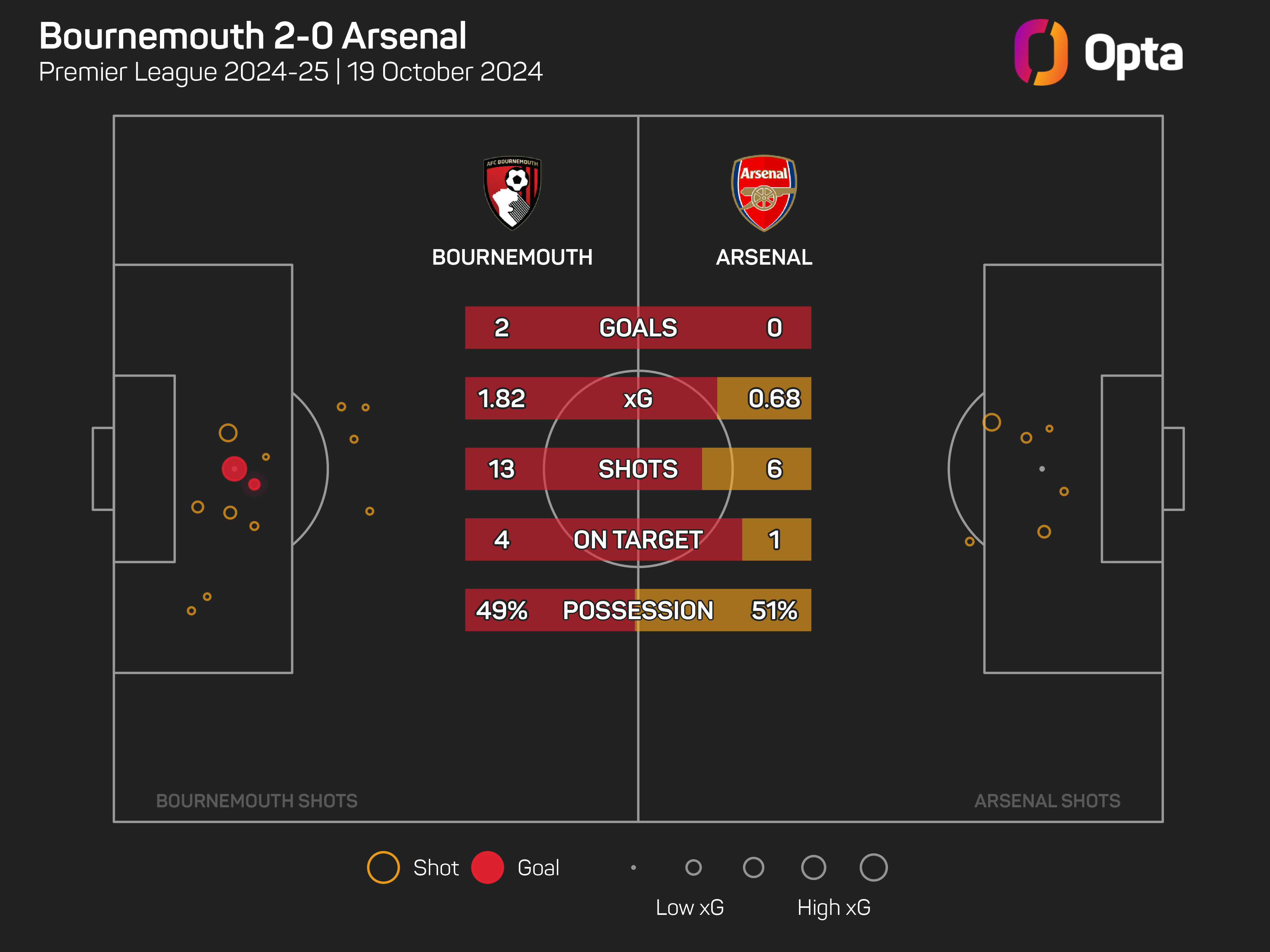Click the Arsenal club crest
Image resolution: width=1270 pixels, height=952 pixels.
(x=764, y=193)
